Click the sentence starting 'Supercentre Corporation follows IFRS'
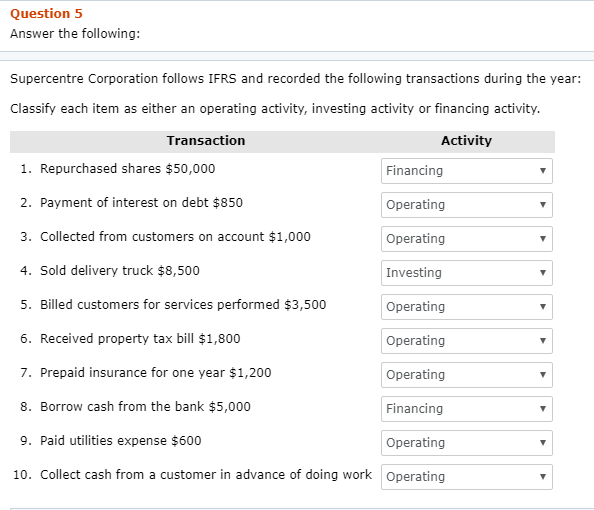Screen dimensions: 594x510 295,79
